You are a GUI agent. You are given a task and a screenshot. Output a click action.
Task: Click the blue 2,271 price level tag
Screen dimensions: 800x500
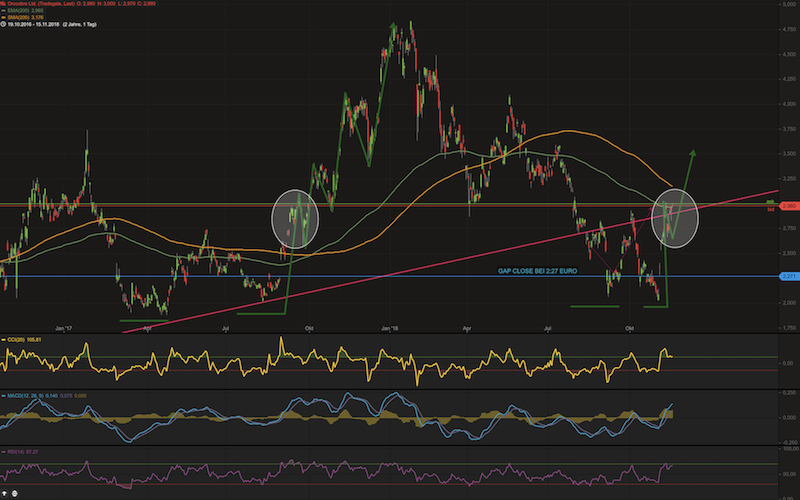coord(789,276)
